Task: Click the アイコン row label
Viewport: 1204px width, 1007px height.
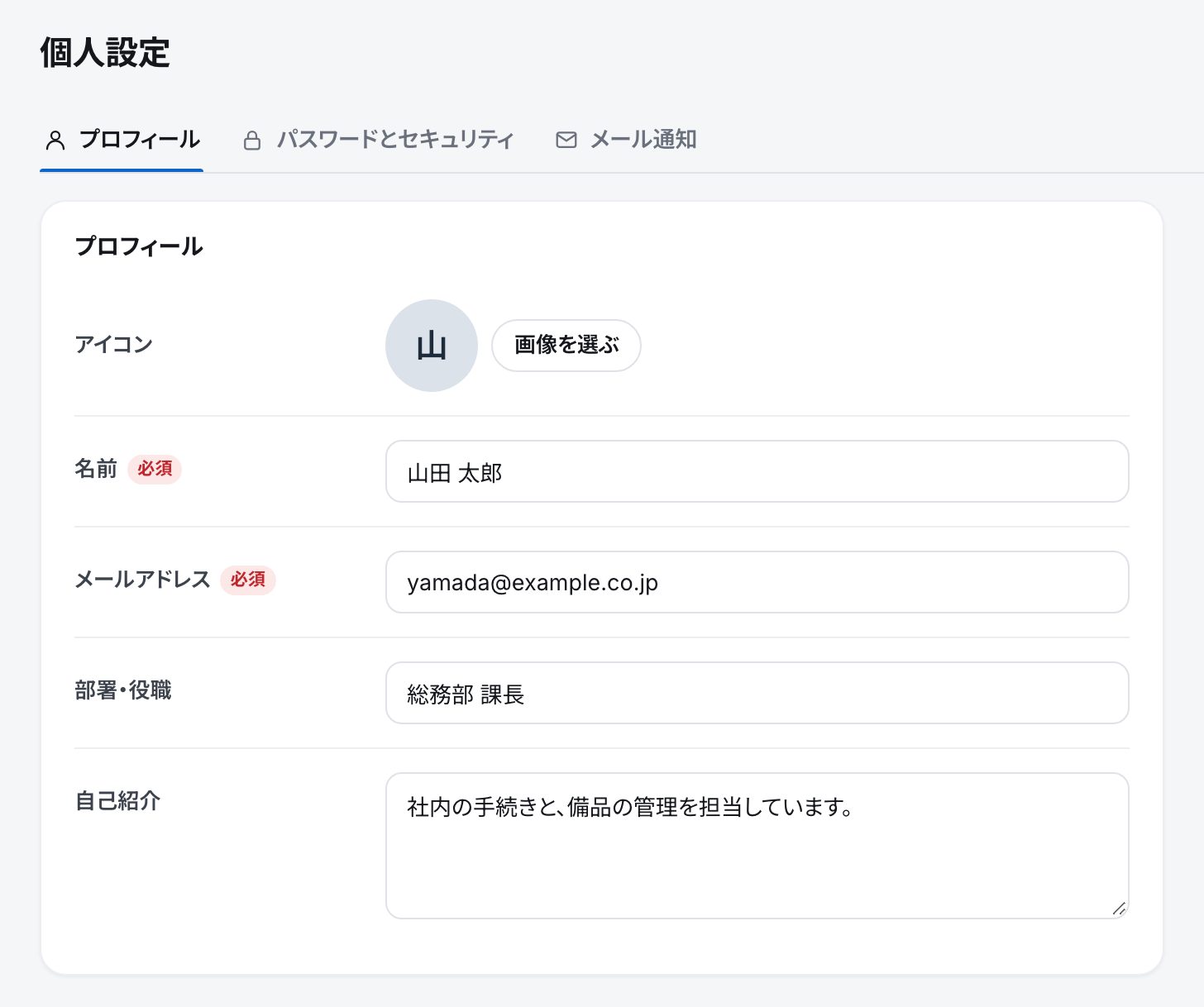Action: pos(114,345)
